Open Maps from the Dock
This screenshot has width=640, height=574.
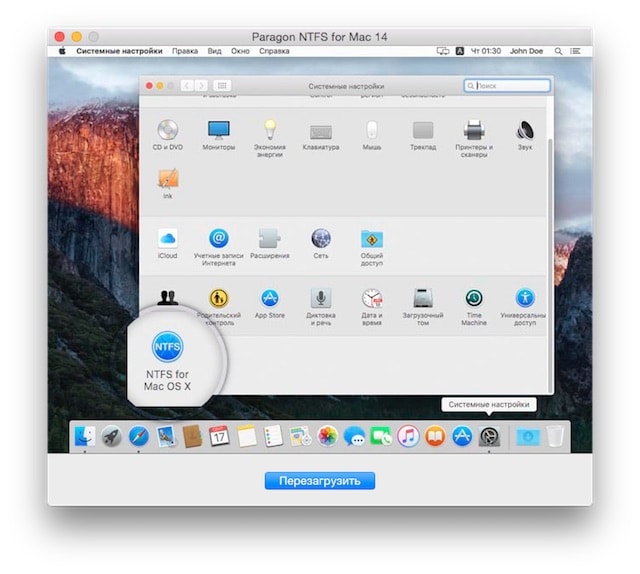coord(300,436)
